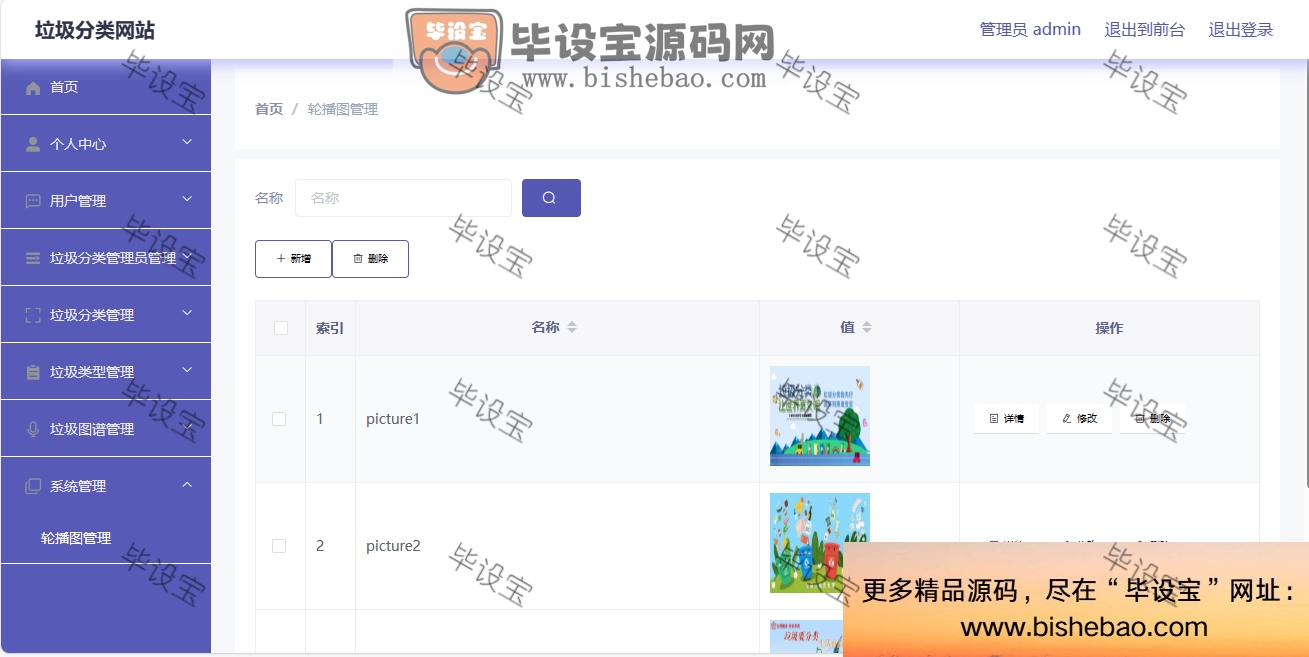Click the sort arrows in 值 column header

(867, 327)
